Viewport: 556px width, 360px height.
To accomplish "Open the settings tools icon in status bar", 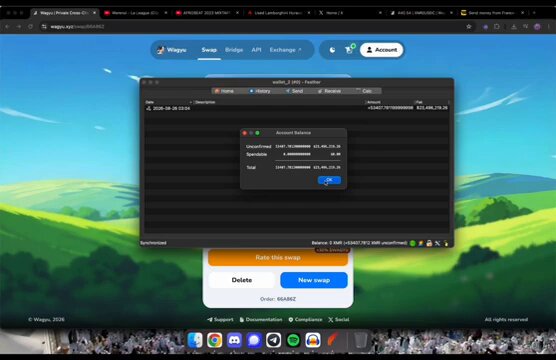I will coord(438,243).
